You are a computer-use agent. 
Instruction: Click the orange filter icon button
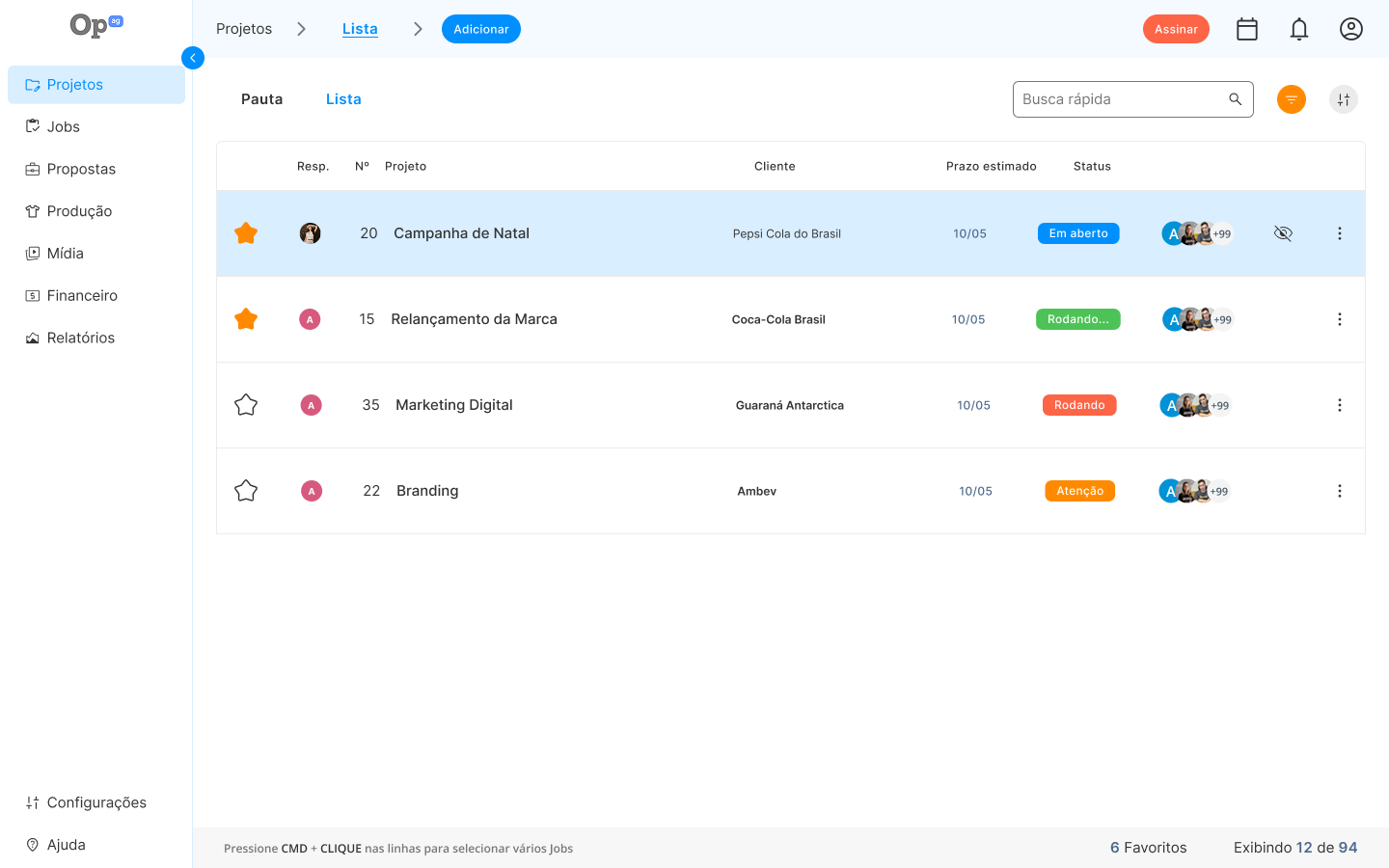pyautogui.click(x=1292, y=99)
